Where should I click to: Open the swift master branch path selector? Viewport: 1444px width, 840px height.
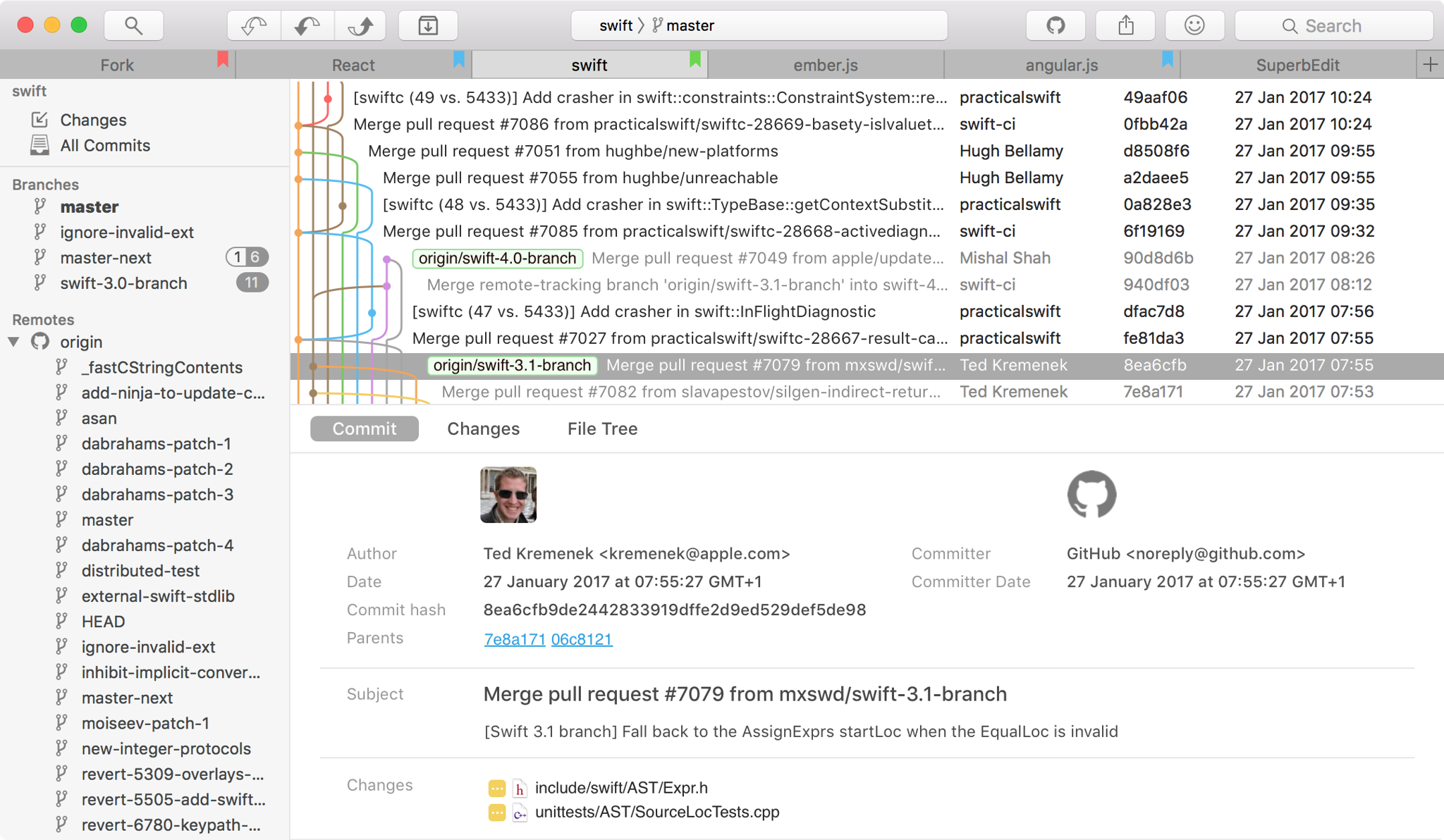[759, 26]
